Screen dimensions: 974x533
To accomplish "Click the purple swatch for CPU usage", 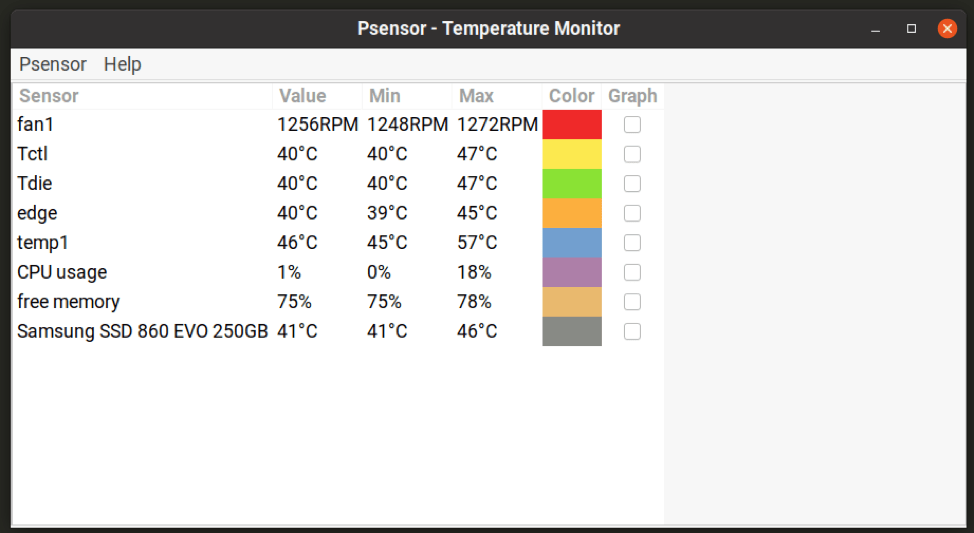I will pyautogui.click(x=572, y=272).
